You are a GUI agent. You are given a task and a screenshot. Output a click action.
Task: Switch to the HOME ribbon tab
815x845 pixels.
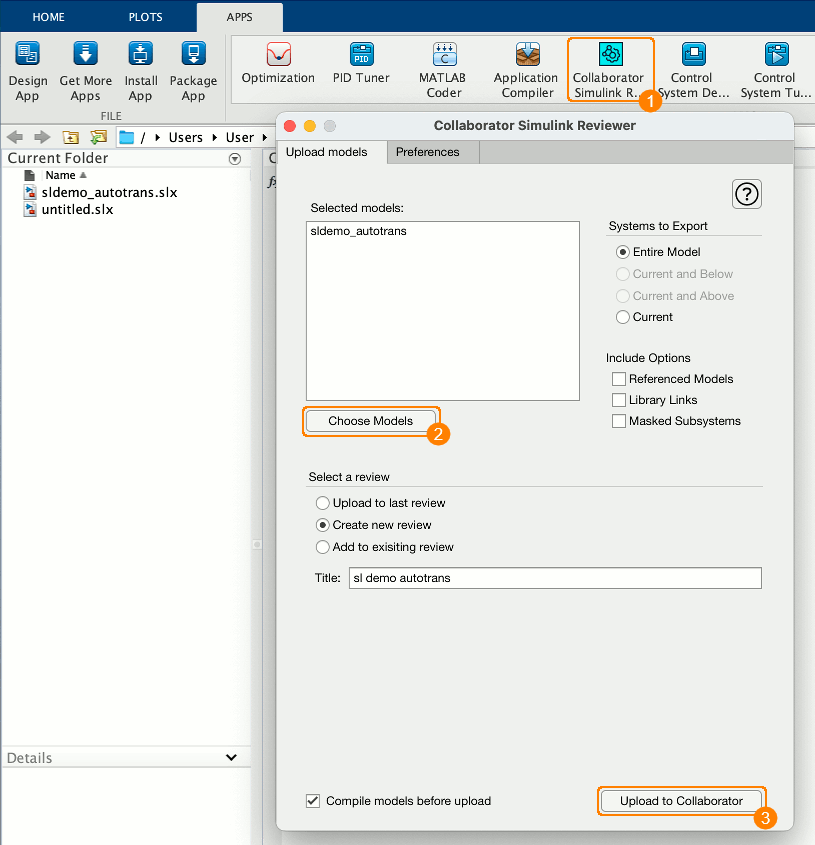(49, 17)
